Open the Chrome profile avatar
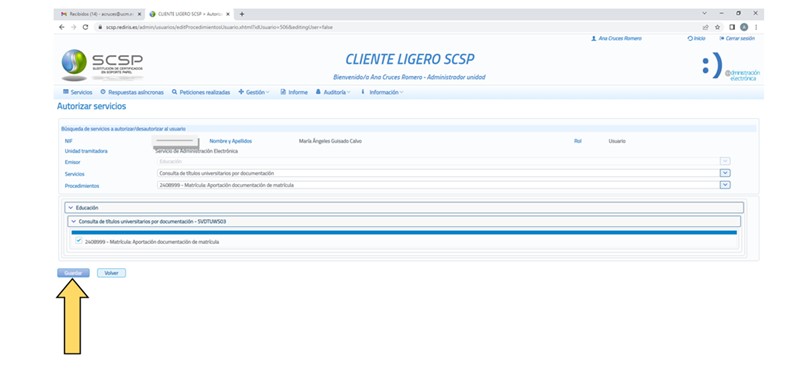The height and width of the screenshot is (370, 788). pos(744,27)
